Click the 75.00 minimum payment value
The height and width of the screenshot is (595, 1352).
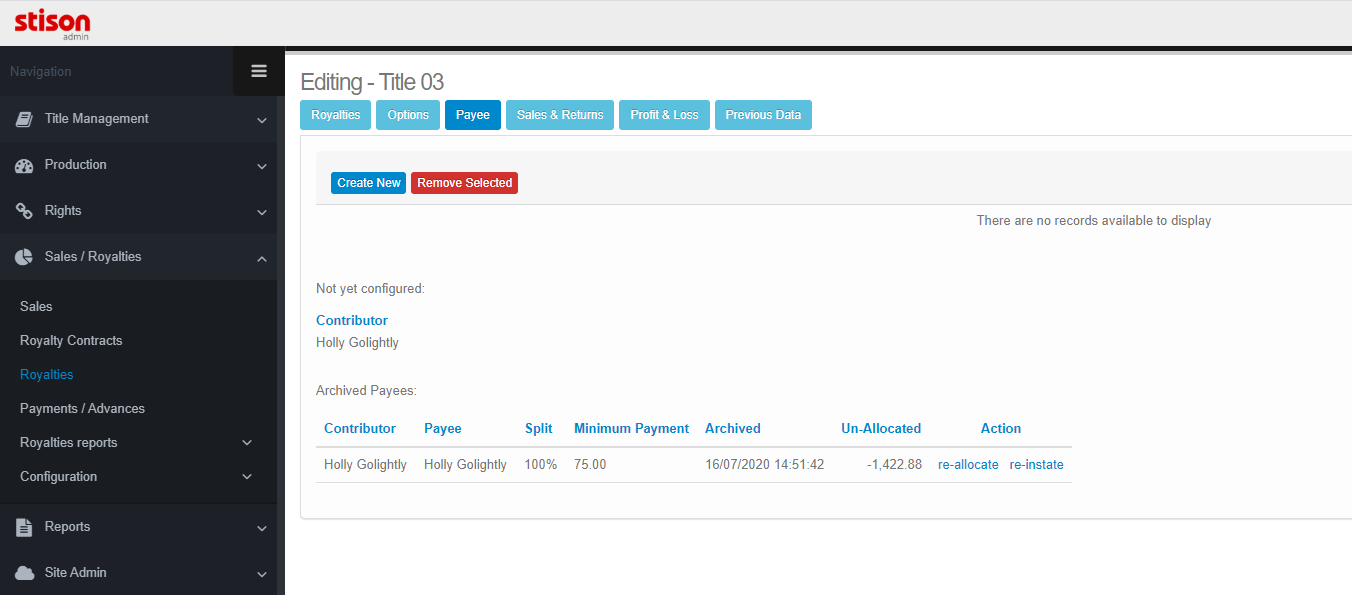click(x=590, y=465)
